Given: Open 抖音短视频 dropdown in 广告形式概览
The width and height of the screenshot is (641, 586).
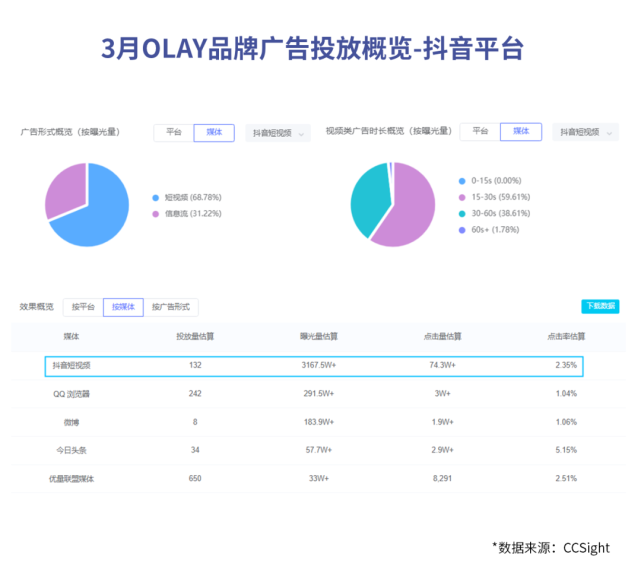Looking at the screenshot, I should tap(277, 133).
